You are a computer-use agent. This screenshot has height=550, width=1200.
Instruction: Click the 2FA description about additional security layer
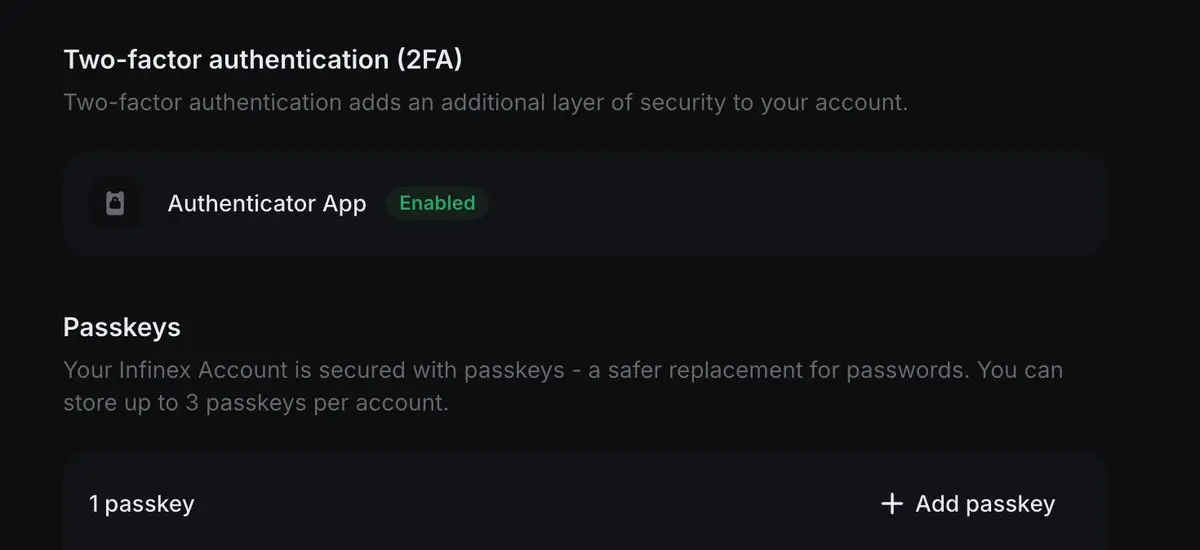(485, 103)
